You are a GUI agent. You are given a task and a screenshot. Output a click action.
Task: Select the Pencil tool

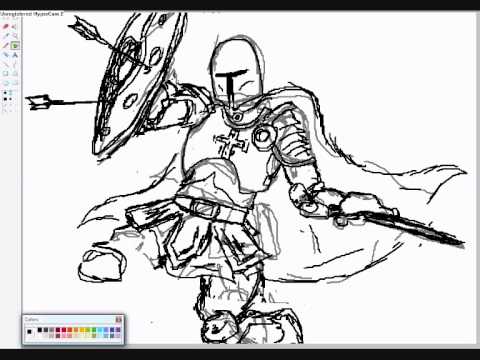point(6,45)
